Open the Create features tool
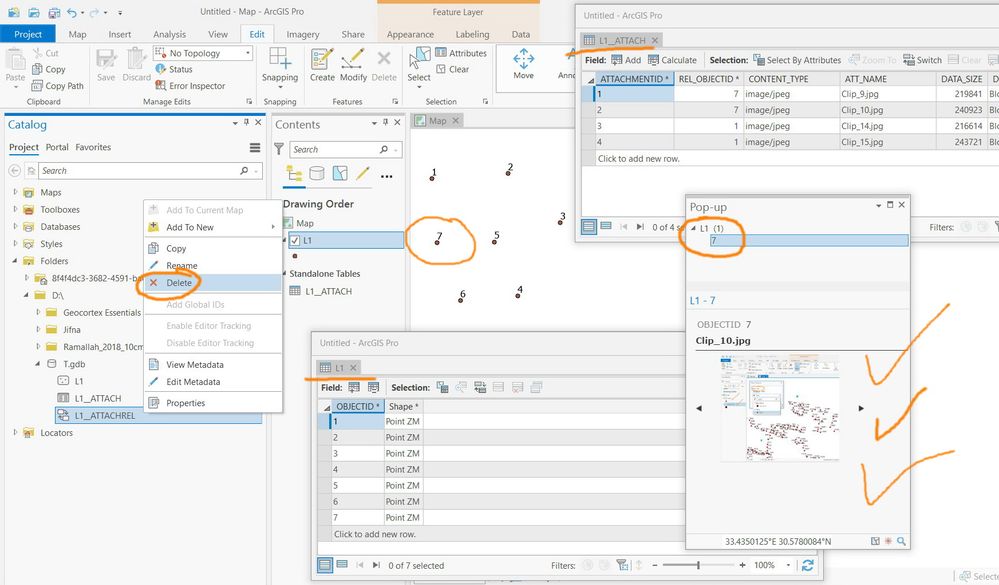This screenshot has width=999, height=585. click(322, 66)
